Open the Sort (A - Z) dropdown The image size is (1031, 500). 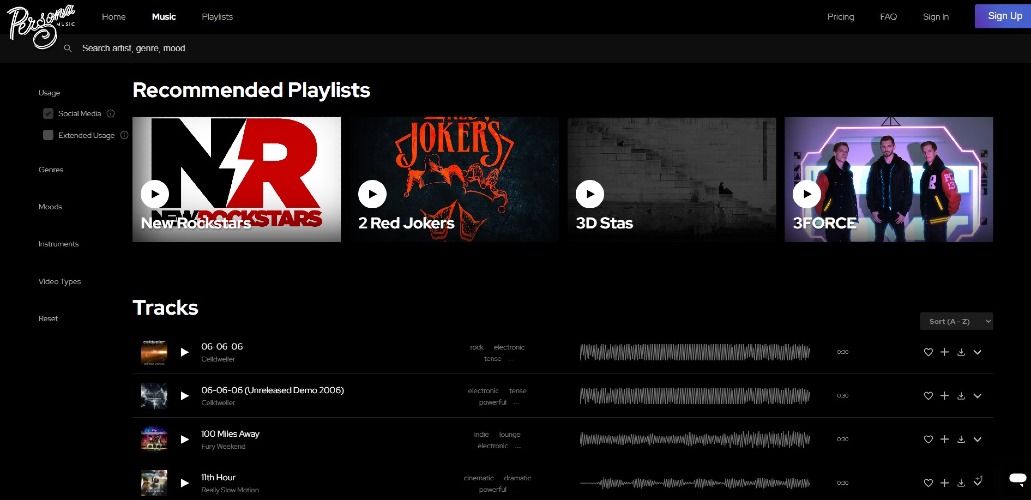(x=956, y=321)
